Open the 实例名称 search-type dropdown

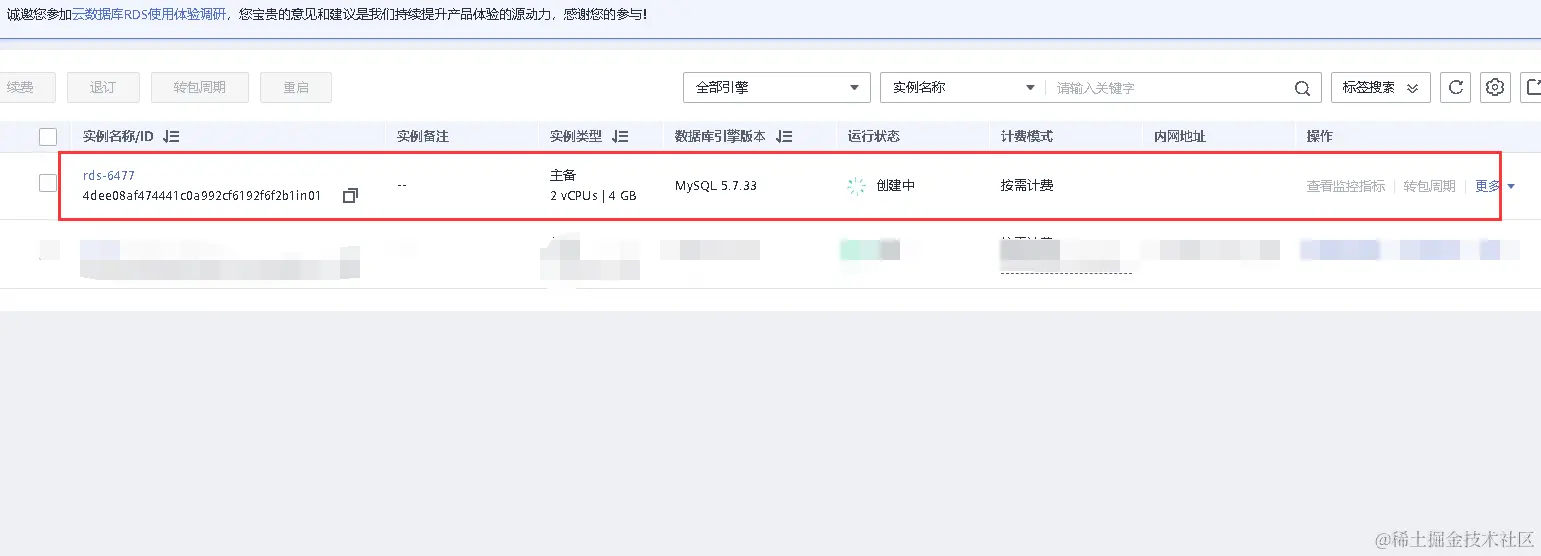click(x=963, y=88)
